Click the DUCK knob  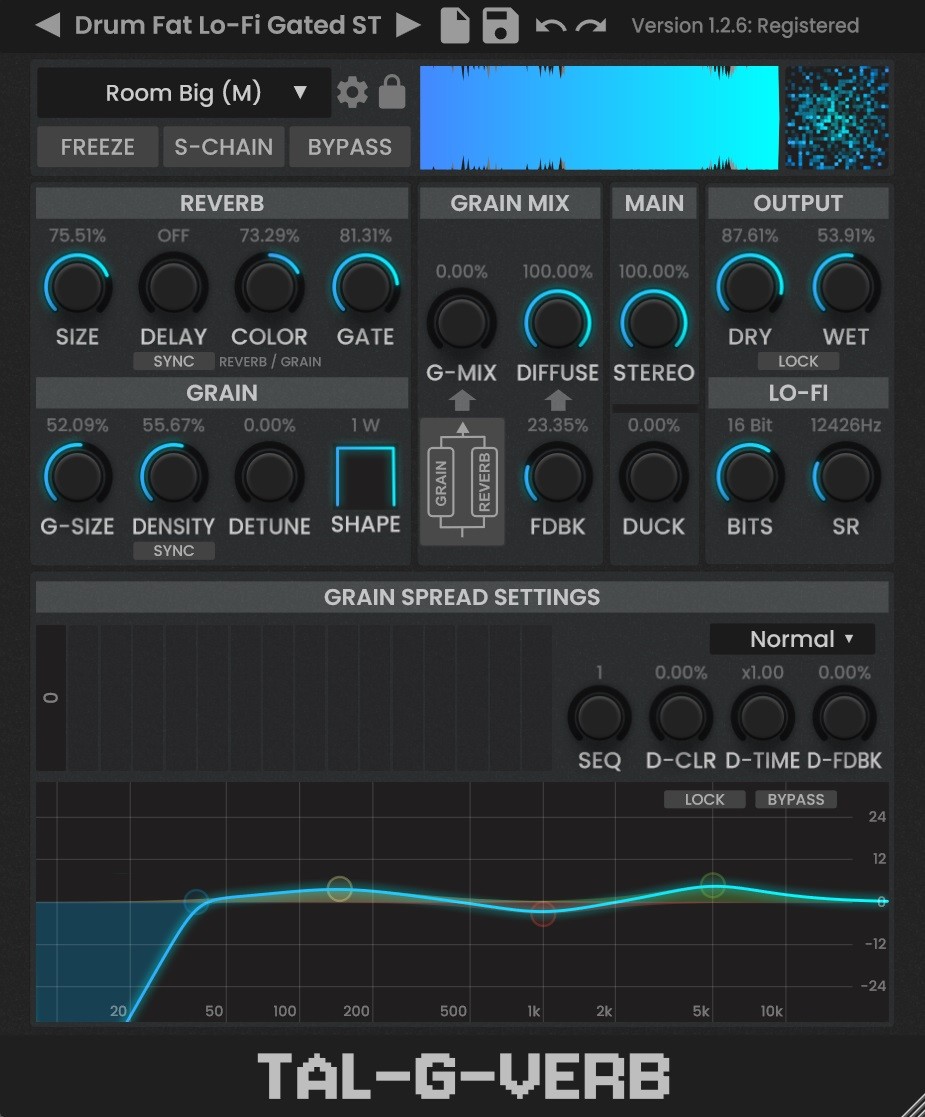(653, 476)
